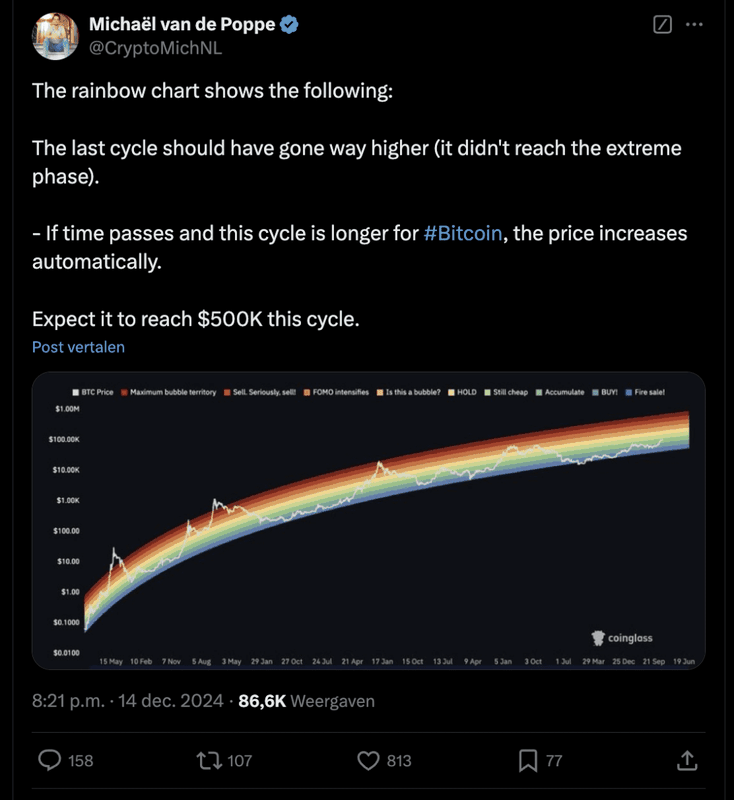This screenshot has width=734, height=800.
Task: Open the #Bitcoin hashtag link
Action: click(463, 234)
